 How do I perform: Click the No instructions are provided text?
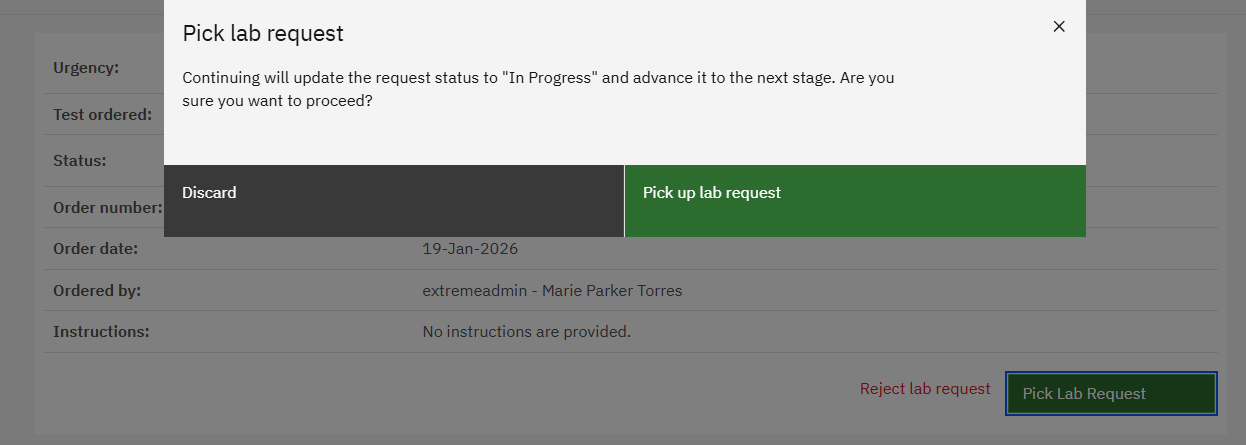(526, 331)
